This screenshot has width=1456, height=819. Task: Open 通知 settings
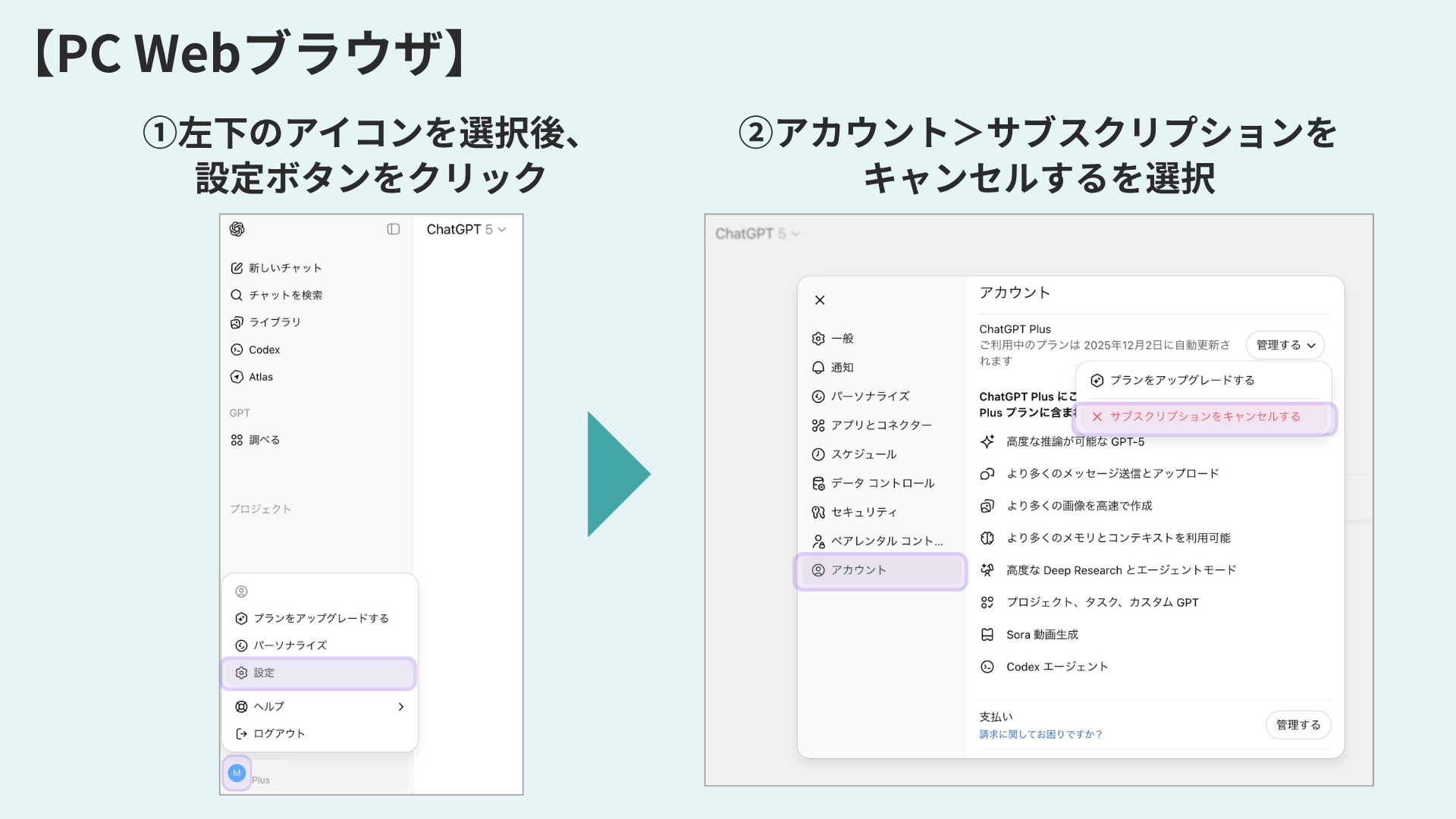coord(842,367)
